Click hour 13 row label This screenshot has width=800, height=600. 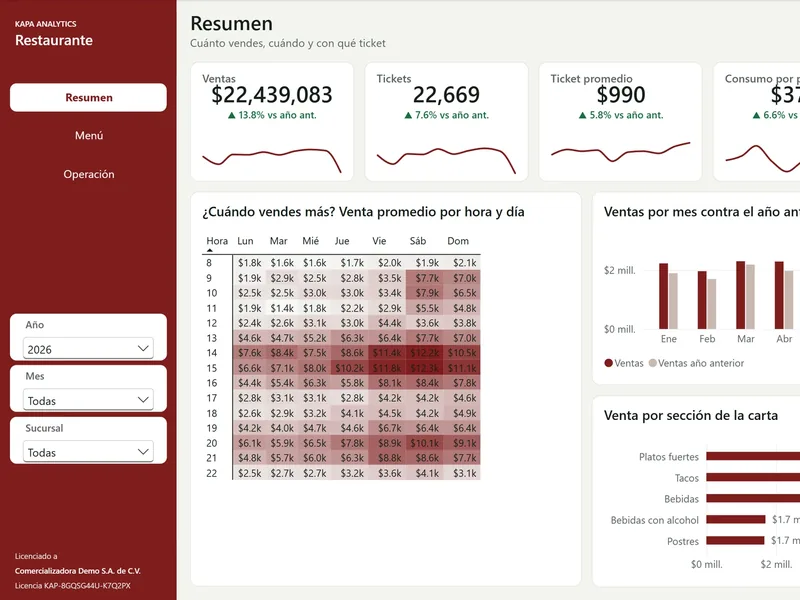(x=212, y=338)
